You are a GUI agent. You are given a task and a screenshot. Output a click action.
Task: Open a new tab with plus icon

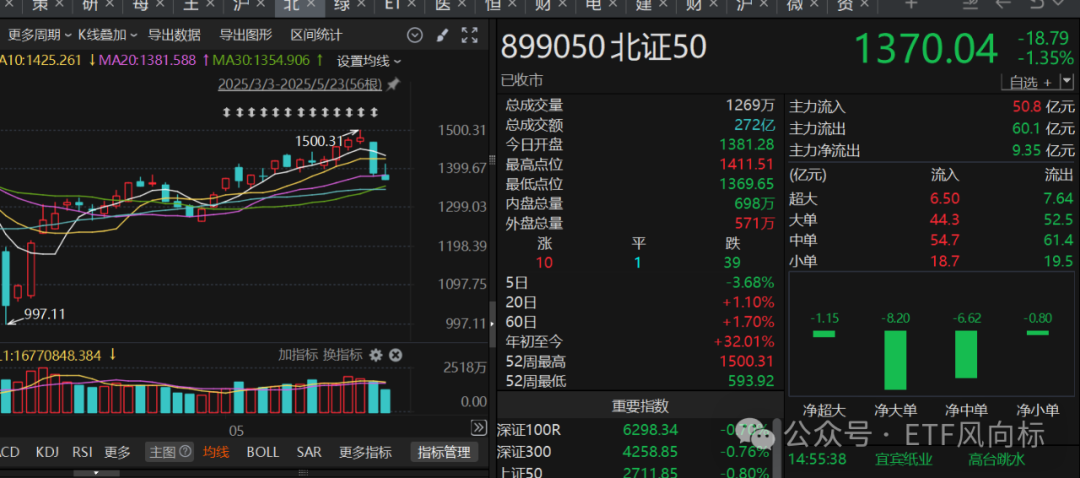[x=911, y=5]
